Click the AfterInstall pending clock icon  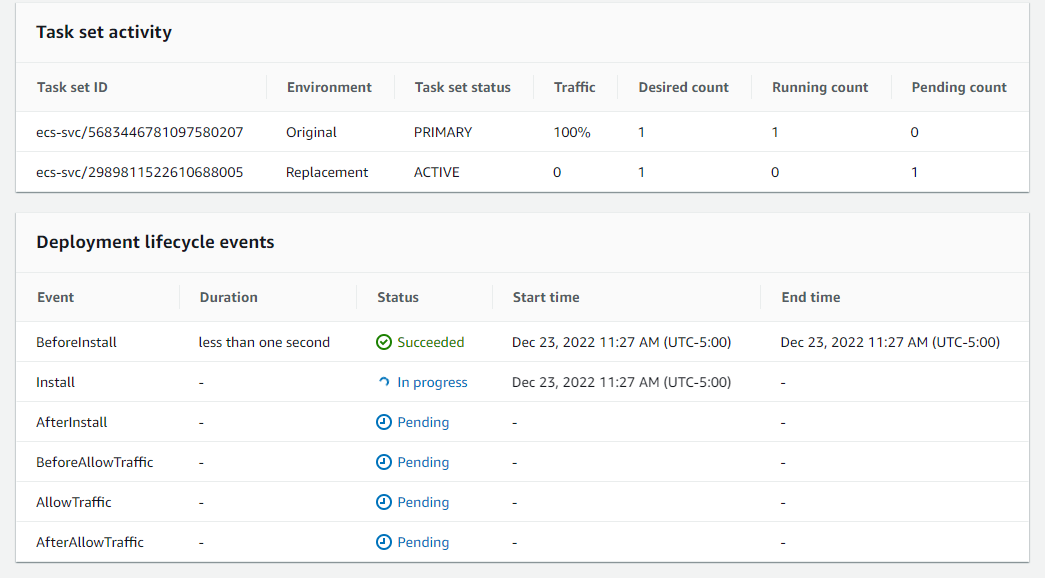tap(384, 422)
